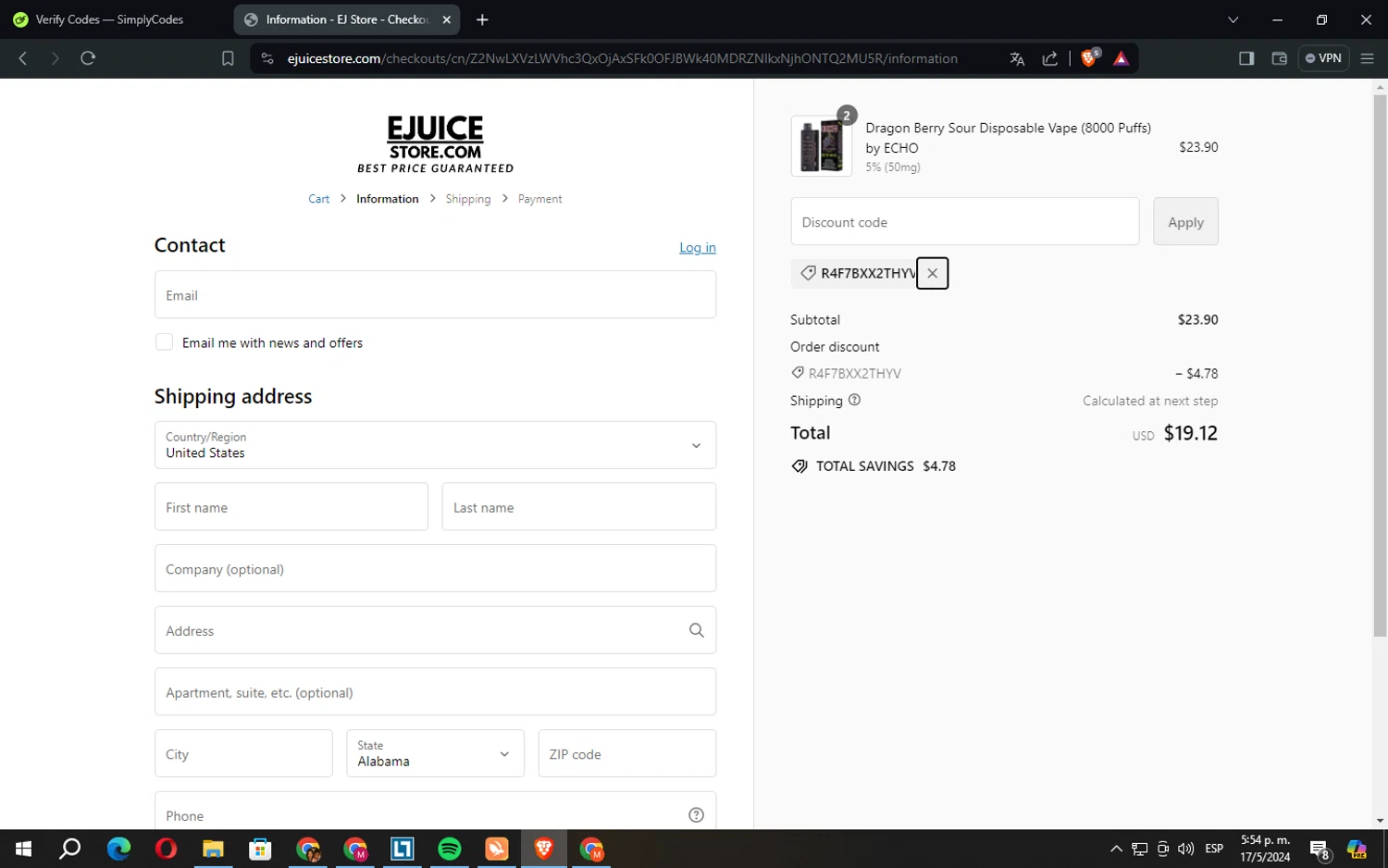Bookmark this page with the bookmark icon
The width and height of the screenshot is (1388, 868).
228,58
